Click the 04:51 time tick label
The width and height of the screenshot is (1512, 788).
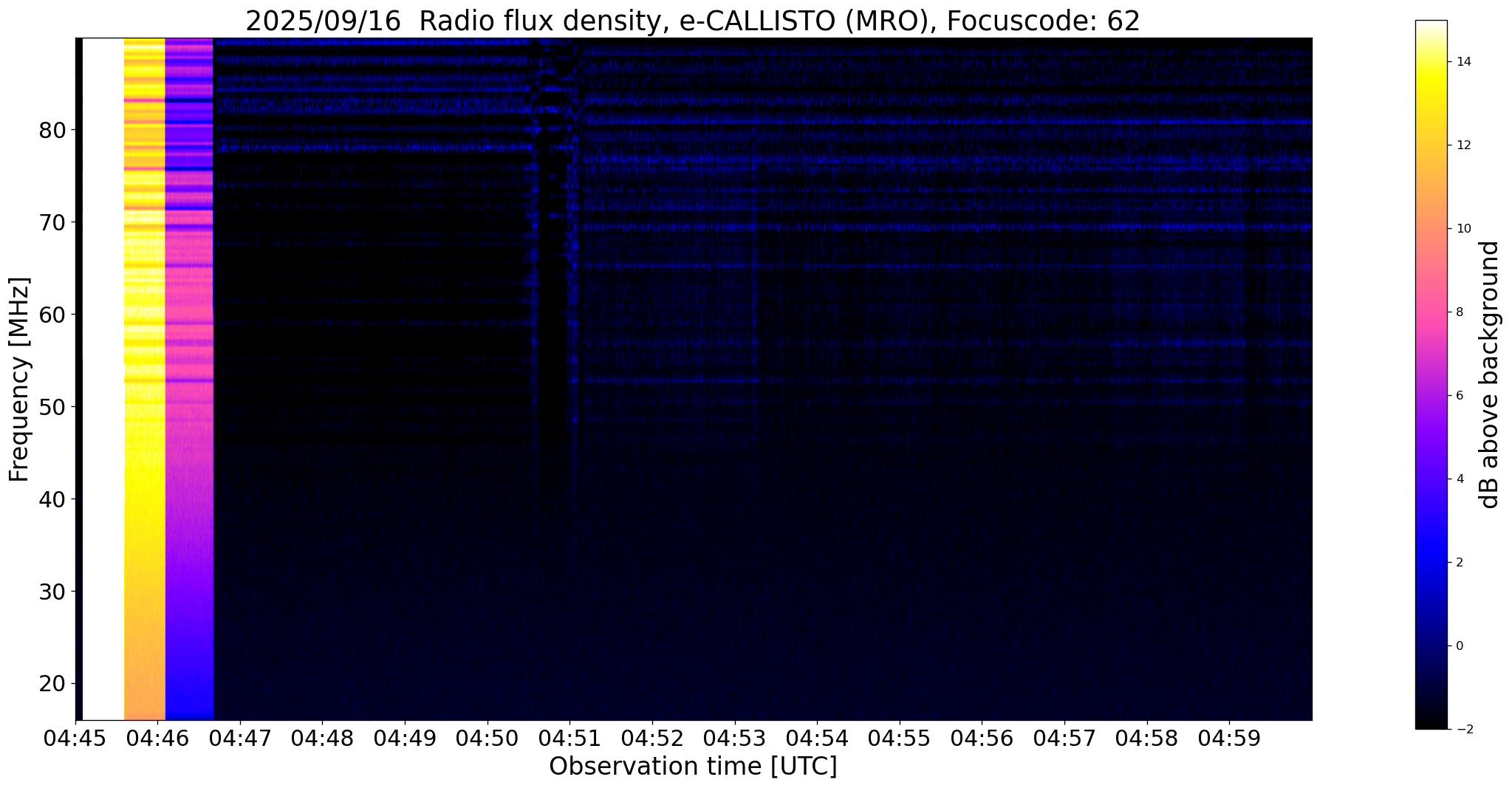point(569,739)
